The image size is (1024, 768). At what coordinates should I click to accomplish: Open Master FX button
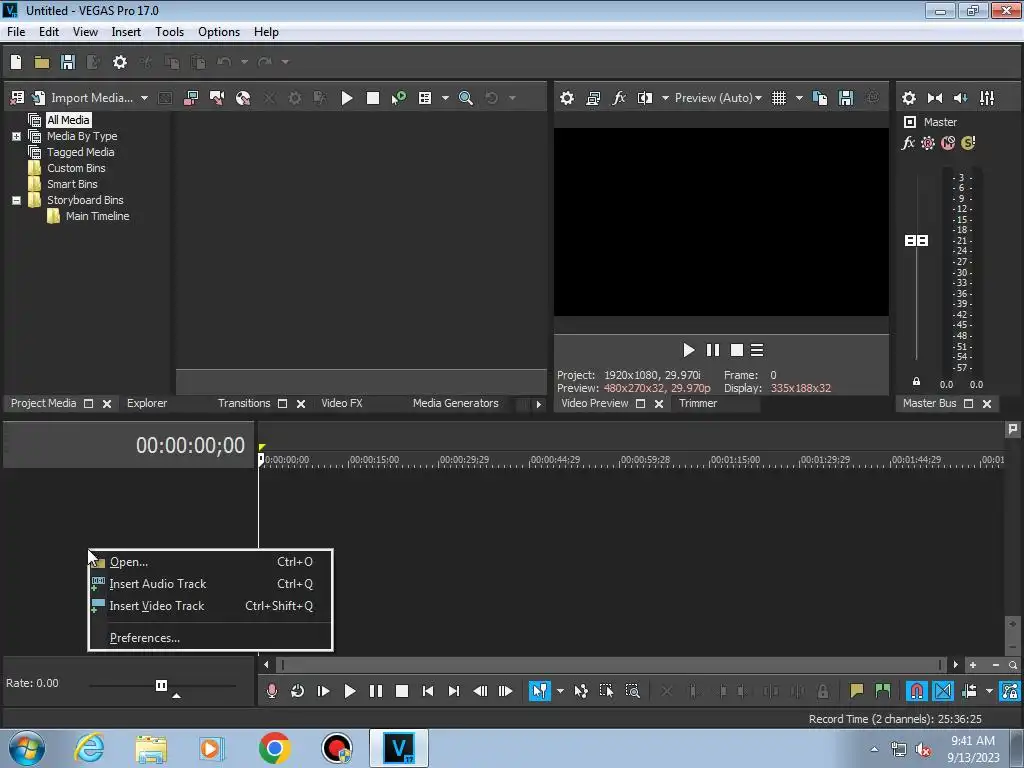[908, 143]
